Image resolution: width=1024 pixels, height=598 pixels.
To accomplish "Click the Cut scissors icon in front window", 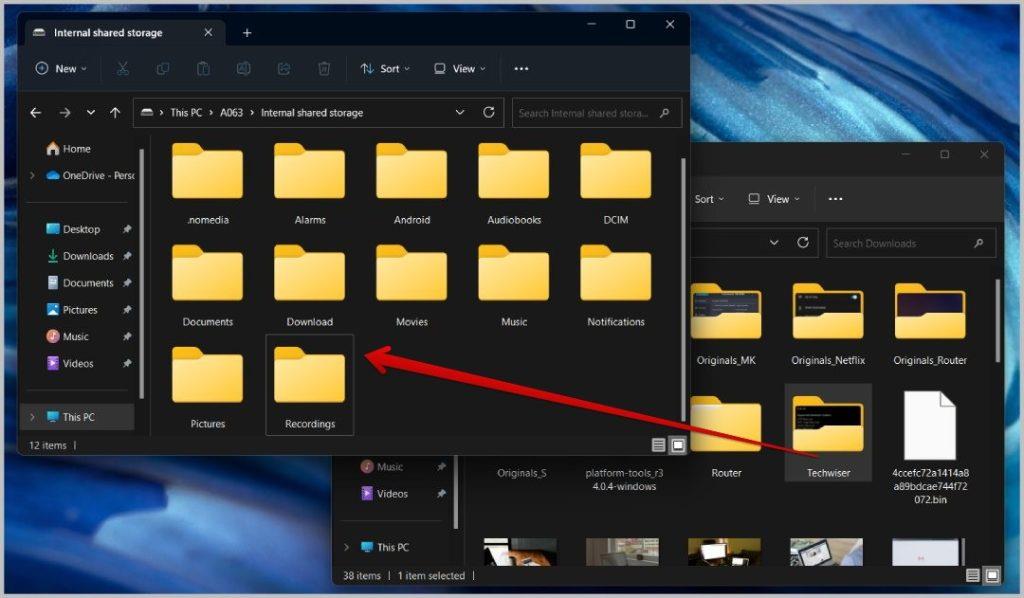I will pos(122,69).
